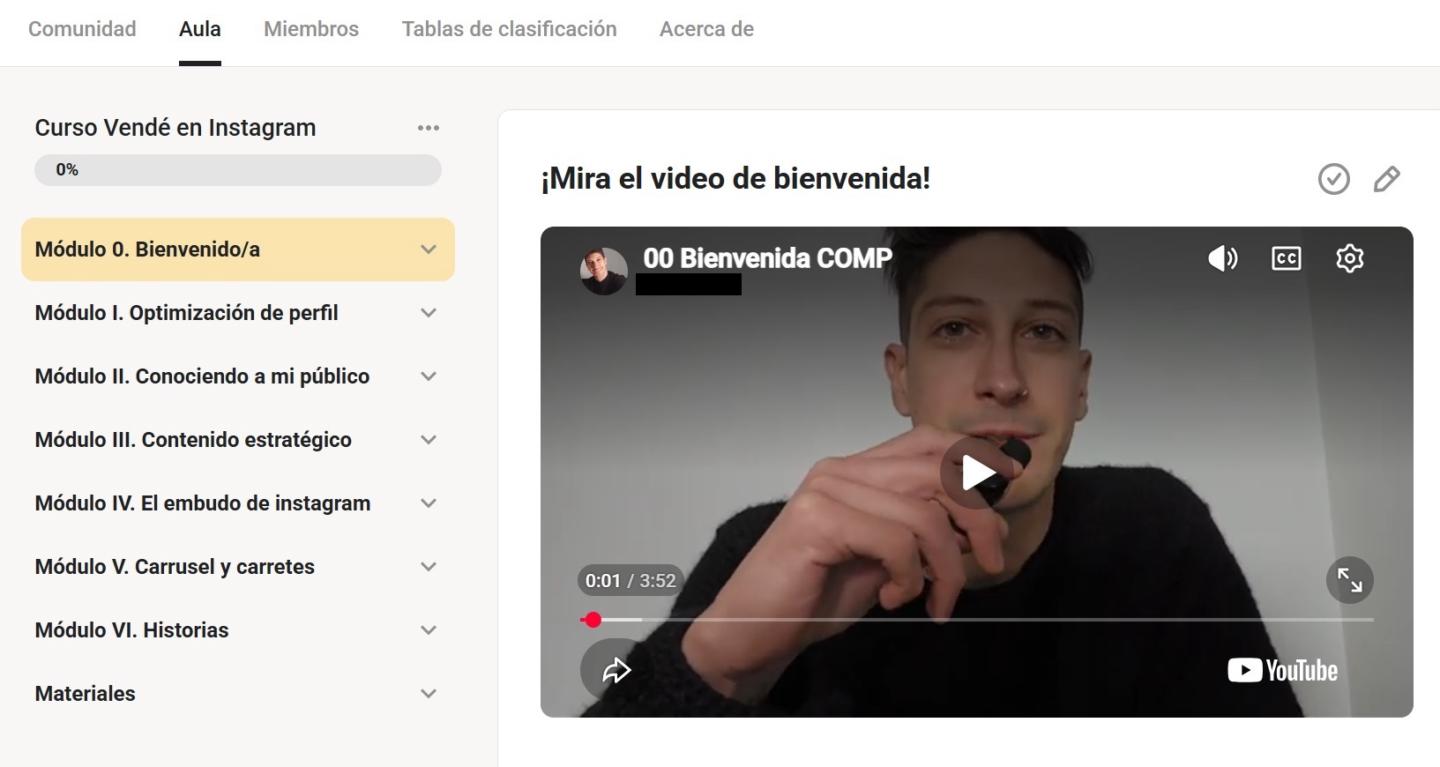Click the '¡Mira el video de bienvenida!' heading

pos(735,179)
